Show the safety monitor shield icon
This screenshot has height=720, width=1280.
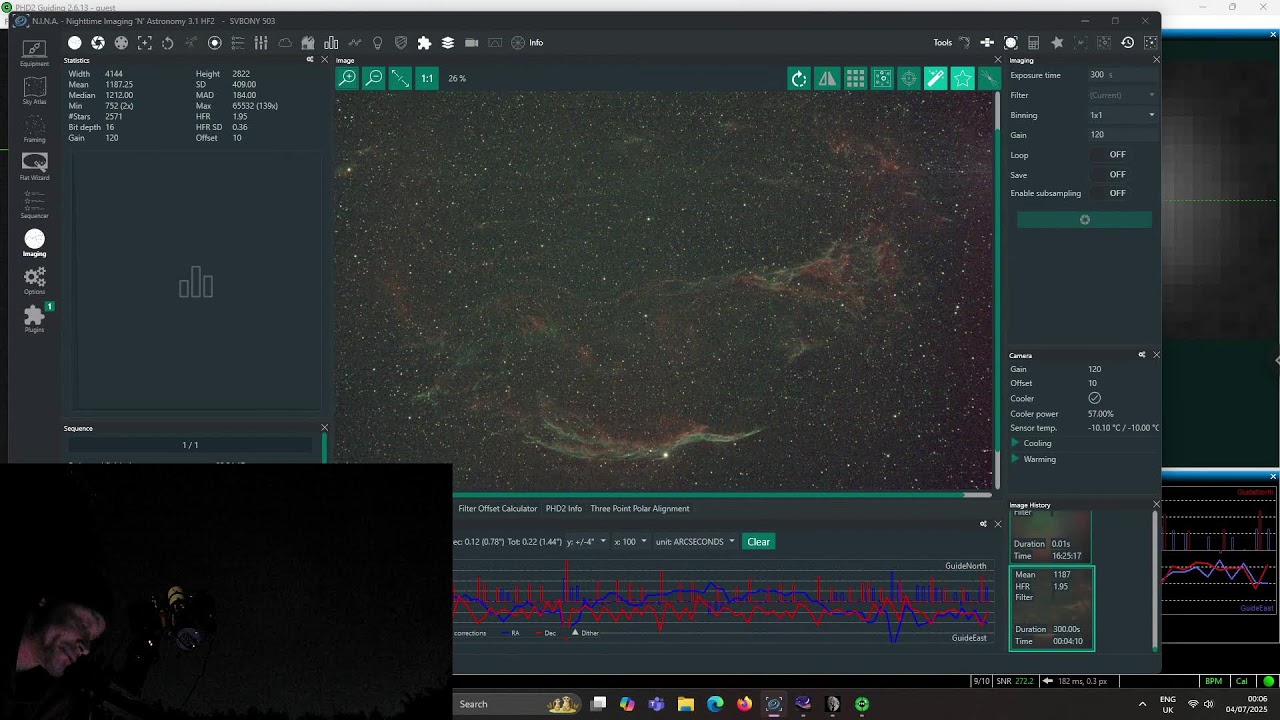tap(401, 43)
